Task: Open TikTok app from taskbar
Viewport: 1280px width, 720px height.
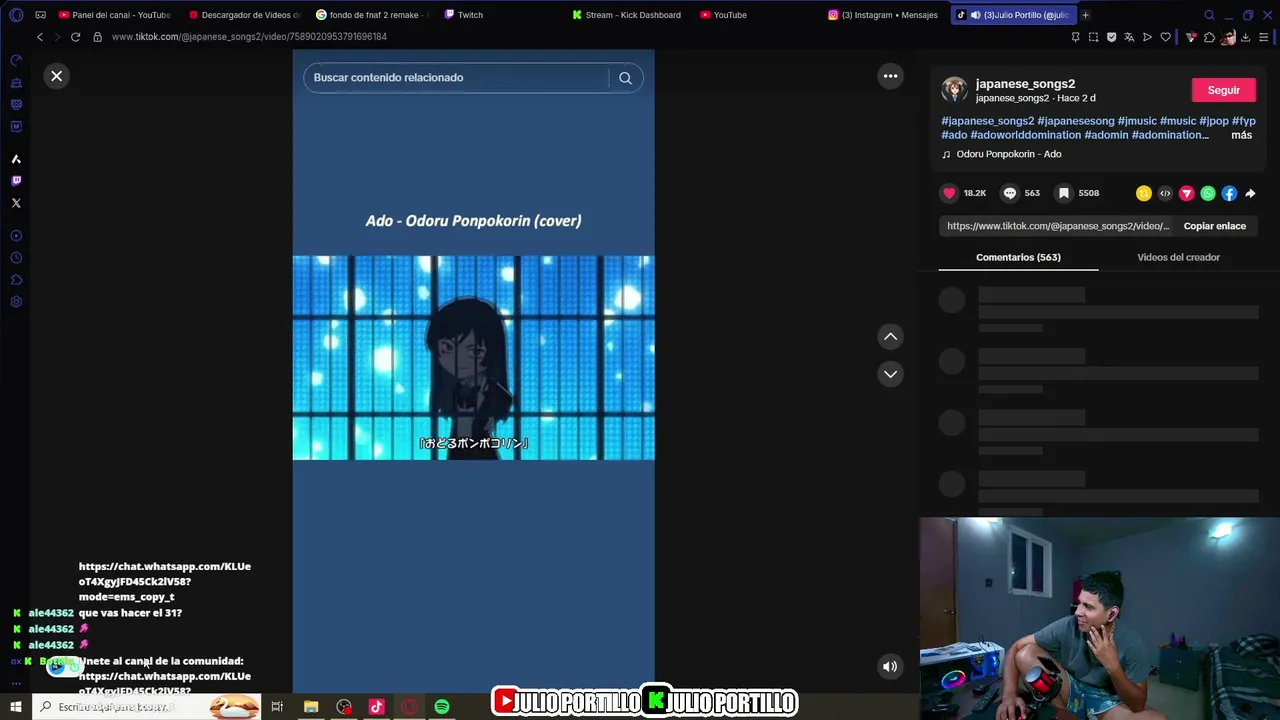Action: point(376,707)
